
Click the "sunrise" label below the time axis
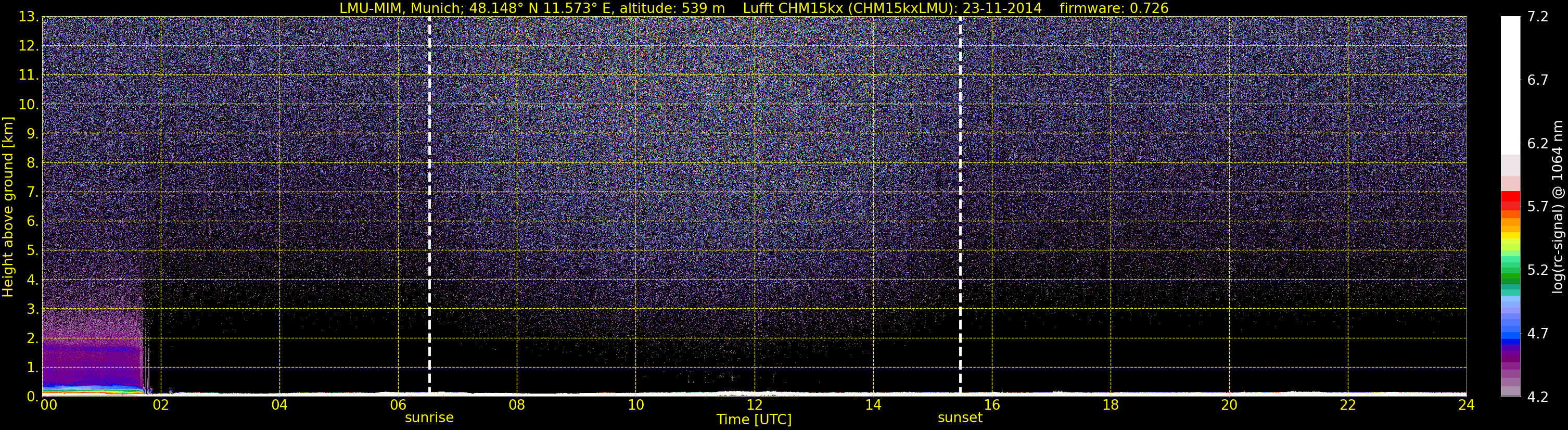[429, 418]
